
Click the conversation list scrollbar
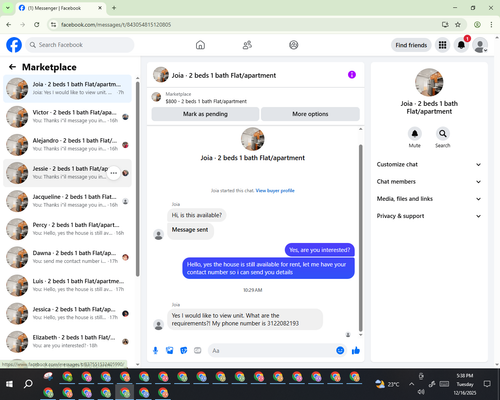pos(137,179)
